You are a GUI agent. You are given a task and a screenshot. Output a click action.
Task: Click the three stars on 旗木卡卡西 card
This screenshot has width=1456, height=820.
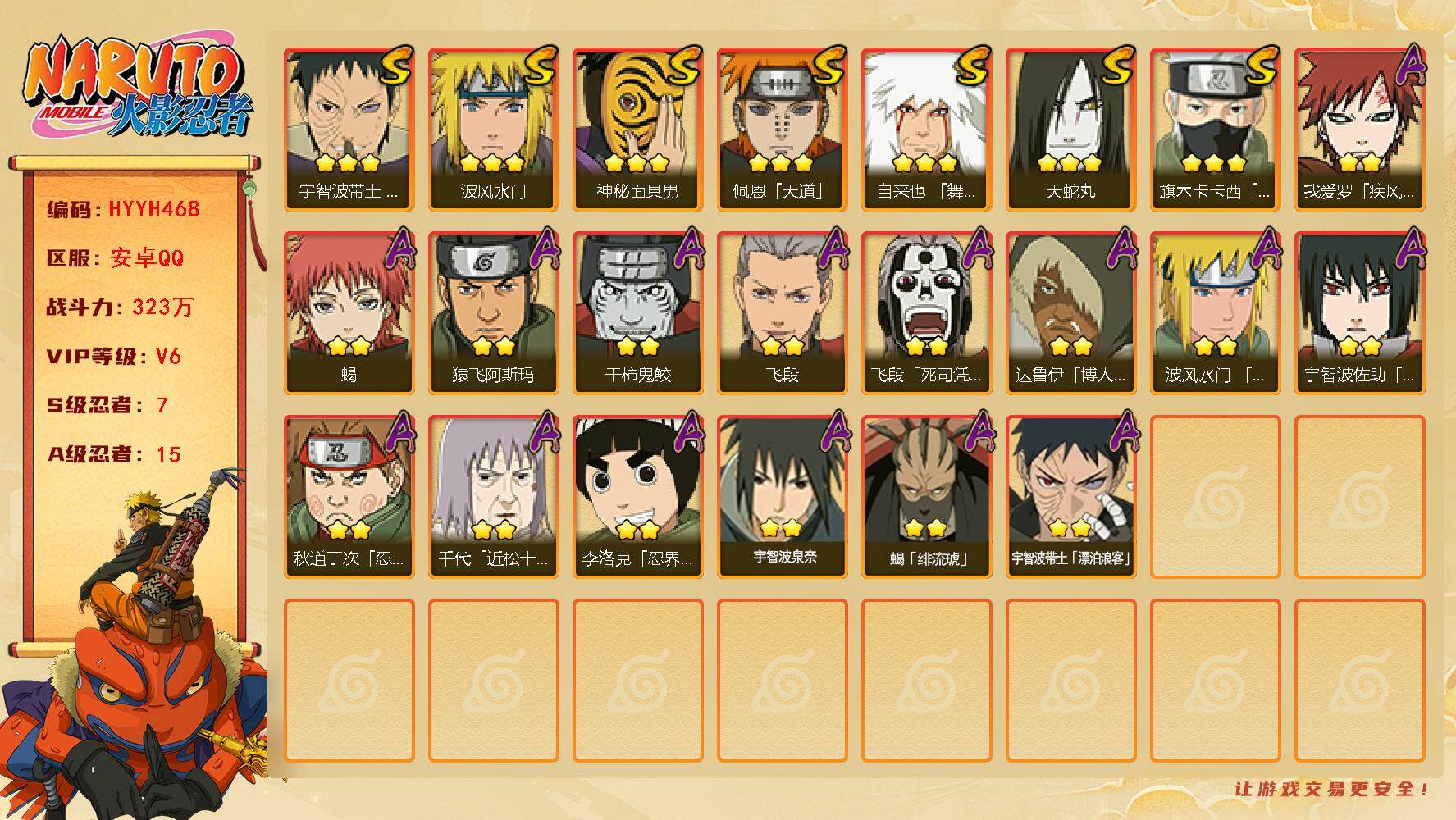pos(1214,163)
